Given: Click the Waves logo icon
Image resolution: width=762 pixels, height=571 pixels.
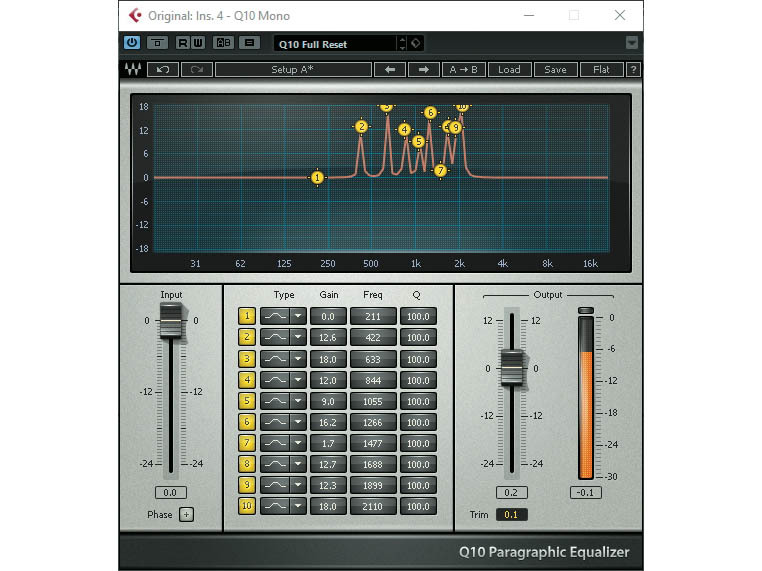Looking at the screenshot, I should 133,69.
